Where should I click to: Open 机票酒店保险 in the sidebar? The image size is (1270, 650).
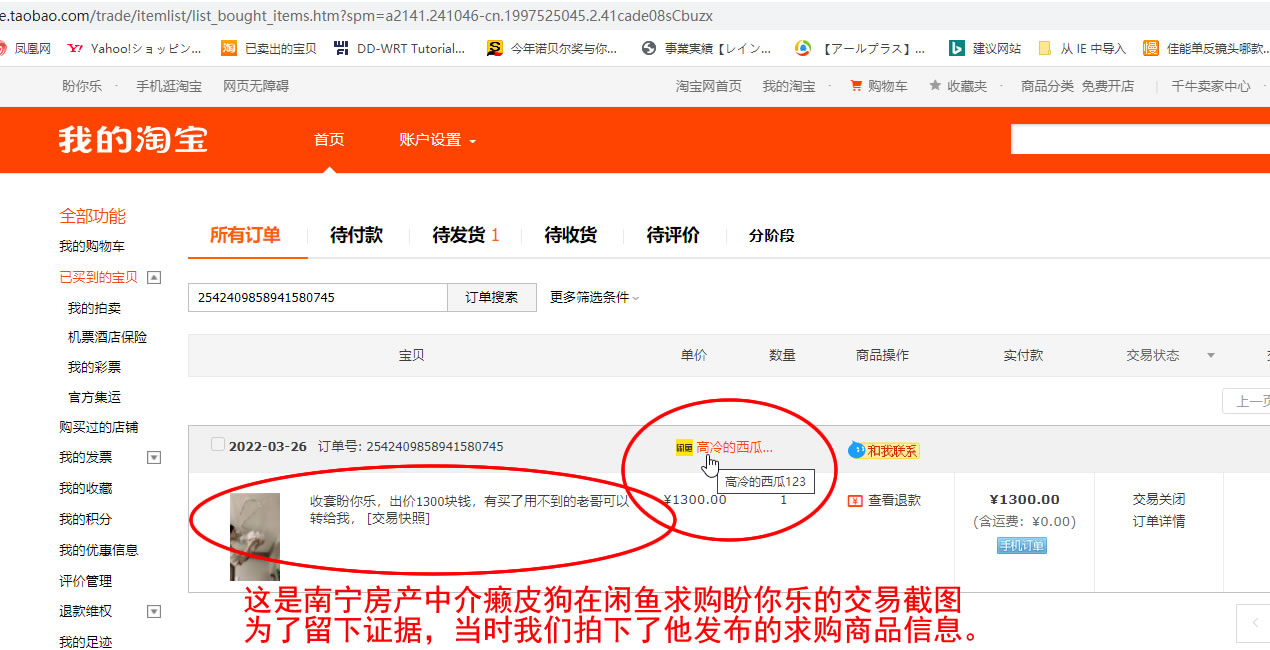(x=107, y=337)
